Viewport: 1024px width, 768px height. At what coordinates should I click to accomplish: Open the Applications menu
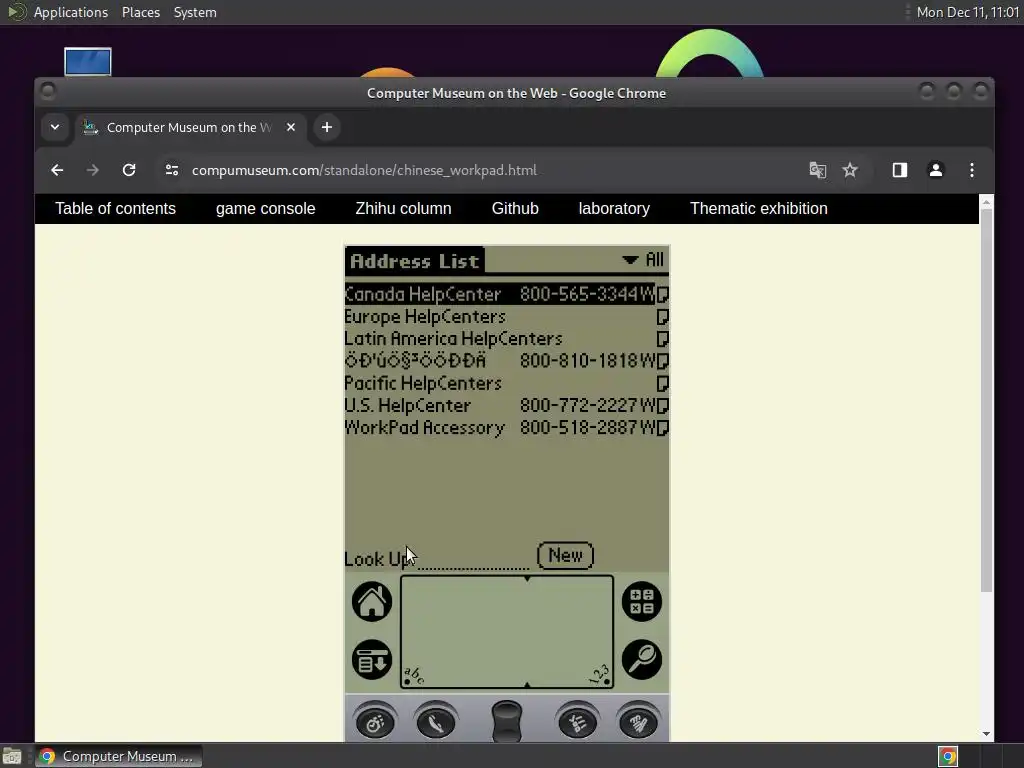(71, 12)
